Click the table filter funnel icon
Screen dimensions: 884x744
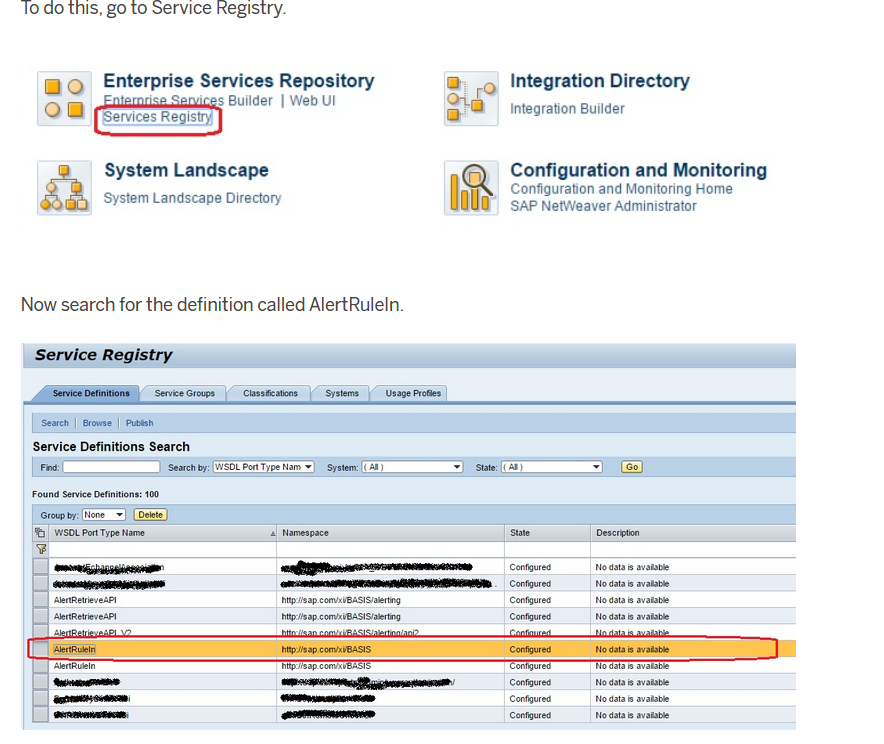click(x=41, y=548)
